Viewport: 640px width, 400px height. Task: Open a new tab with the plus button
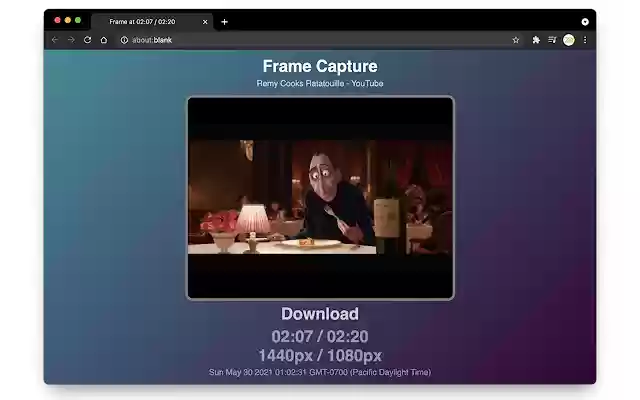(x=224, y=22)
